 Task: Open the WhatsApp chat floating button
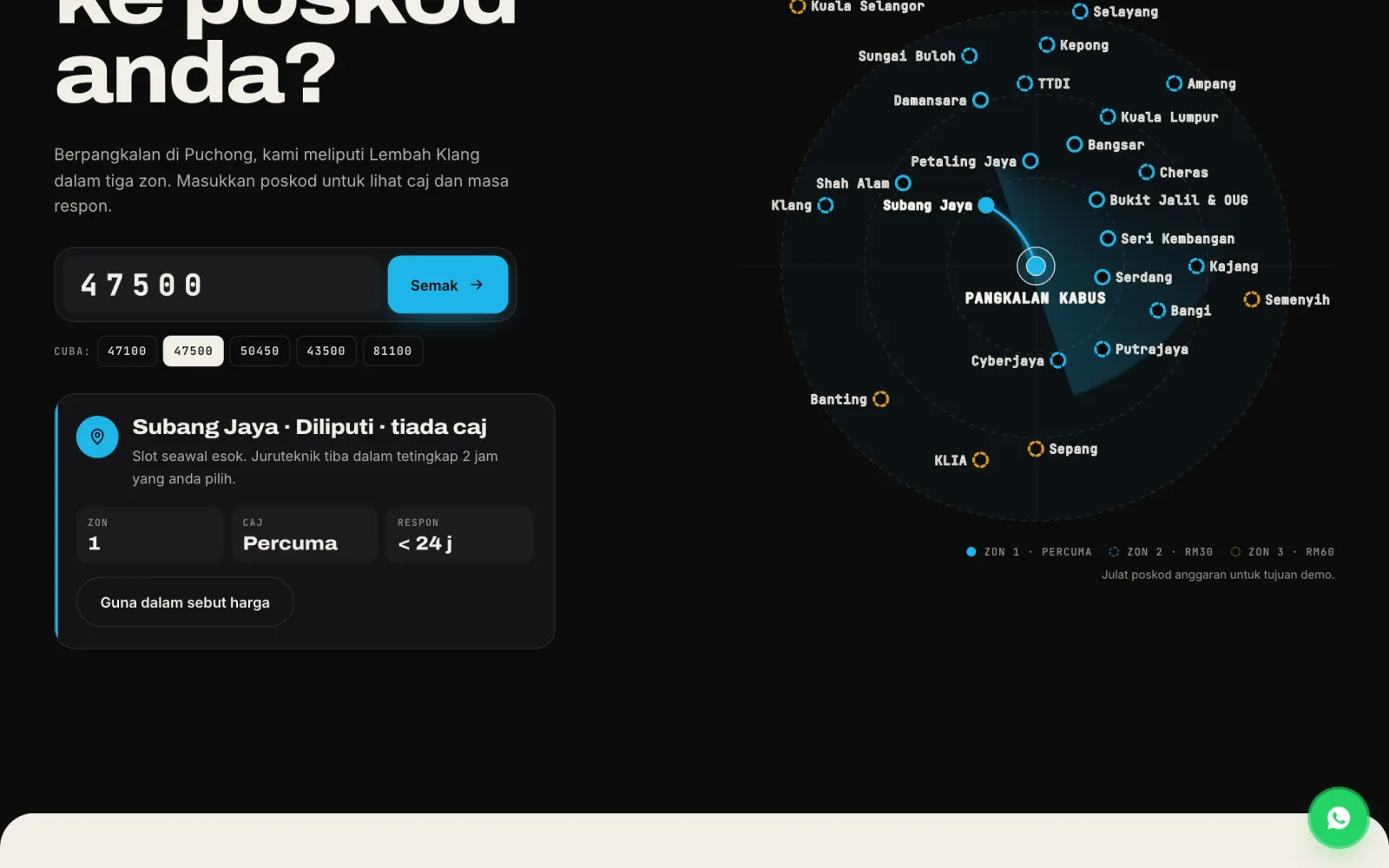click(1338, 818)
